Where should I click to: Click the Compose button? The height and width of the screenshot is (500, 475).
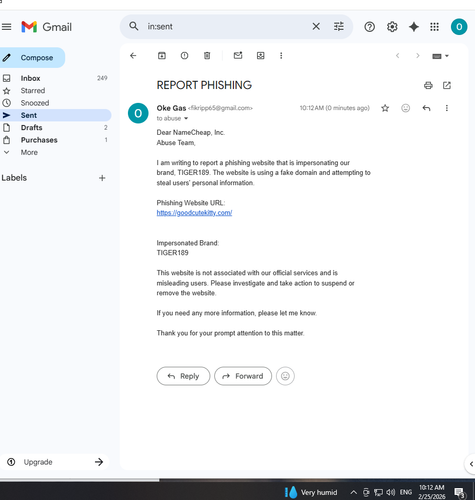coord(32,58)
